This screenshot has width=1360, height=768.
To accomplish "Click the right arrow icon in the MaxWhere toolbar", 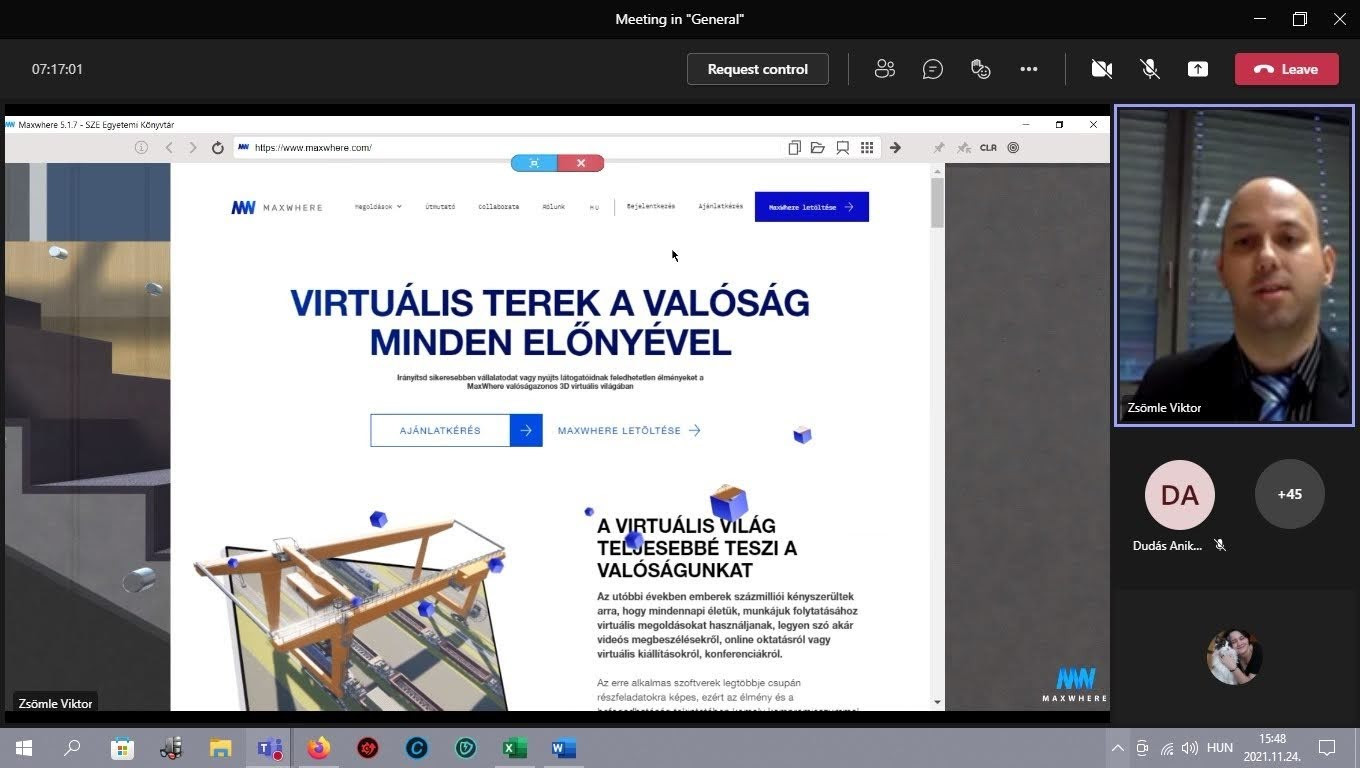I will [895, 147].
